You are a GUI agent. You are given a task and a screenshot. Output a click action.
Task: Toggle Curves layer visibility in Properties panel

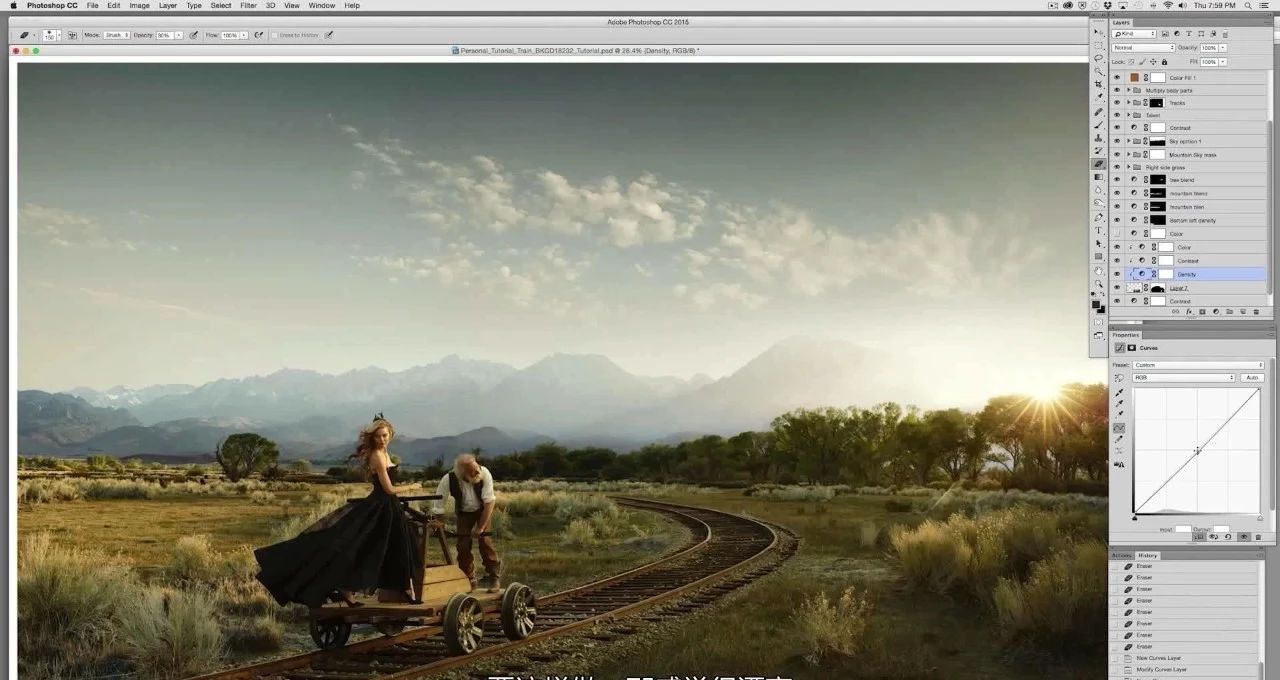pos(1243,537)
